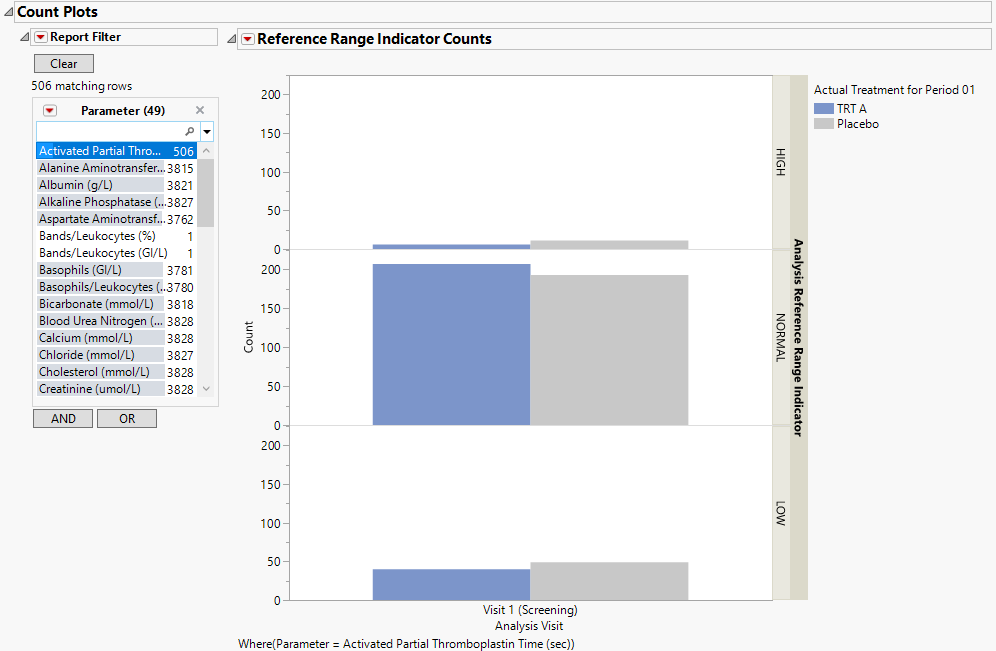Click the parameter list scroll up arrow

(206, 151)
